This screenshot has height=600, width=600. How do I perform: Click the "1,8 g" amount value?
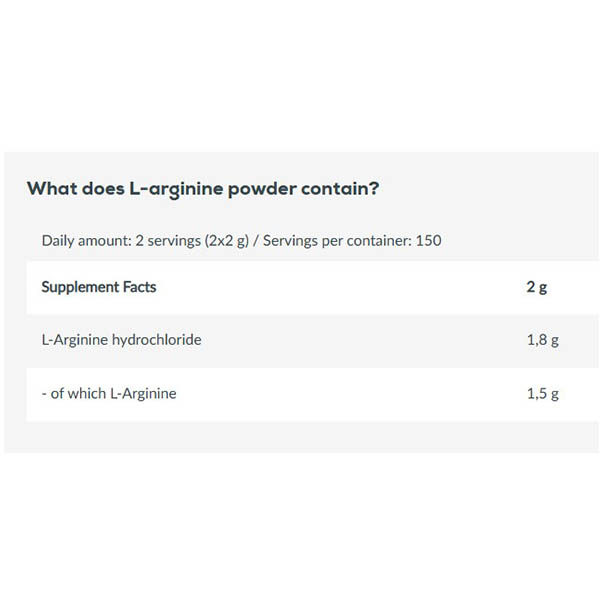click(x=542, y=340)
